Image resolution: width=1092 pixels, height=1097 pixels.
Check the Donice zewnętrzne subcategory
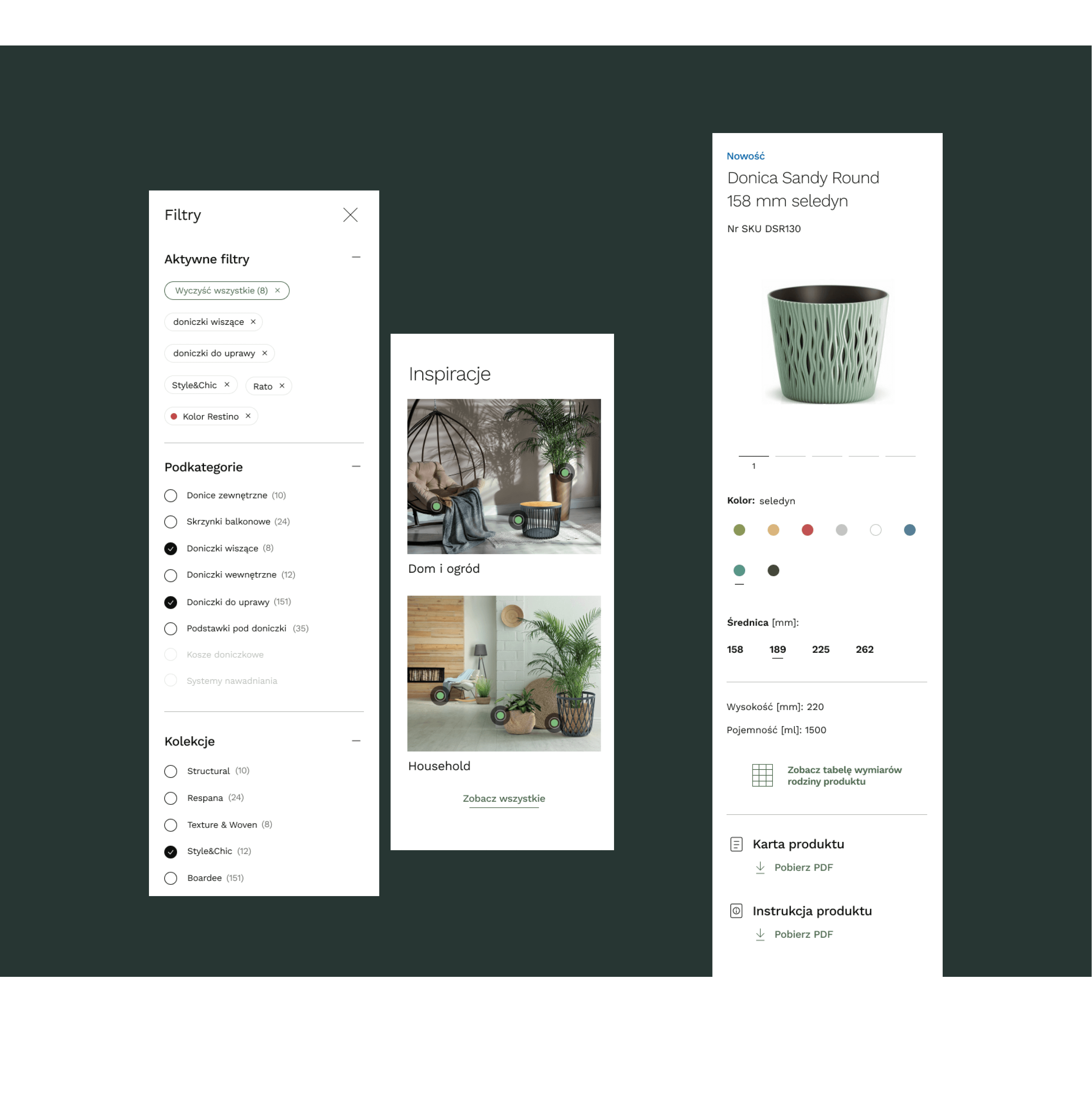(x=170, y=496)
